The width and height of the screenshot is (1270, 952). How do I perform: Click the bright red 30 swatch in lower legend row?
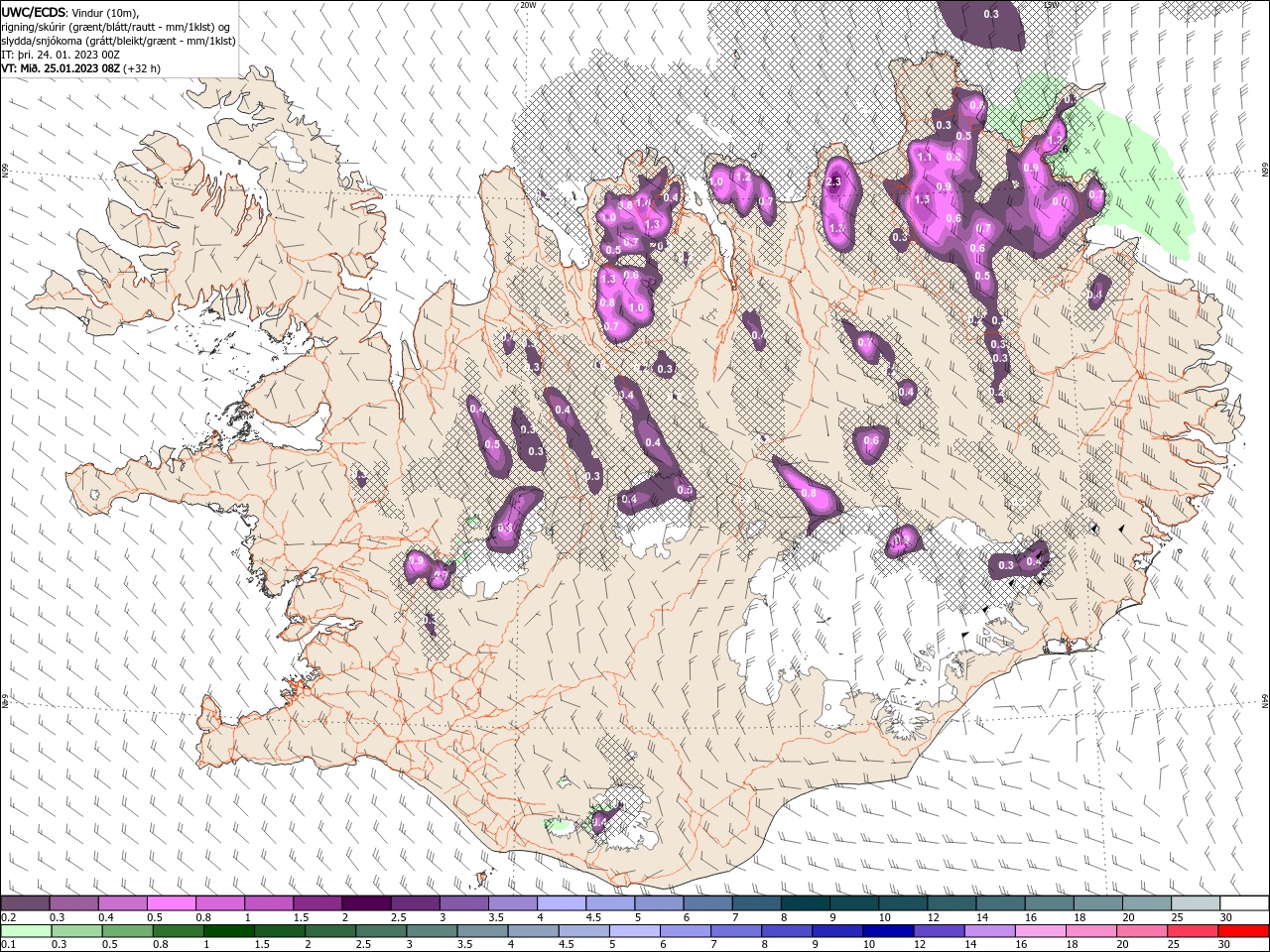pyautogui.click(x=1243, y=931)
